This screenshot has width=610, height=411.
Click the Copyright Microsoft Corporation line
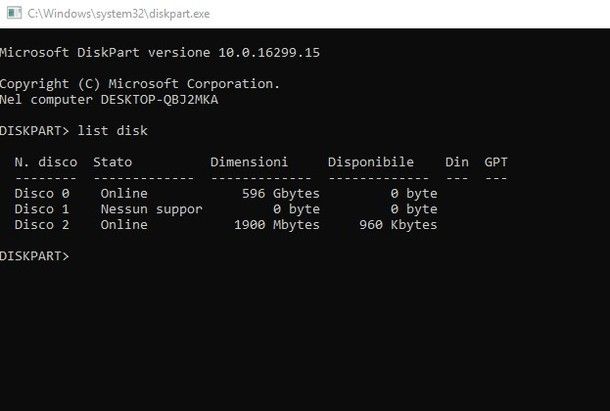(x=140, y=83)
